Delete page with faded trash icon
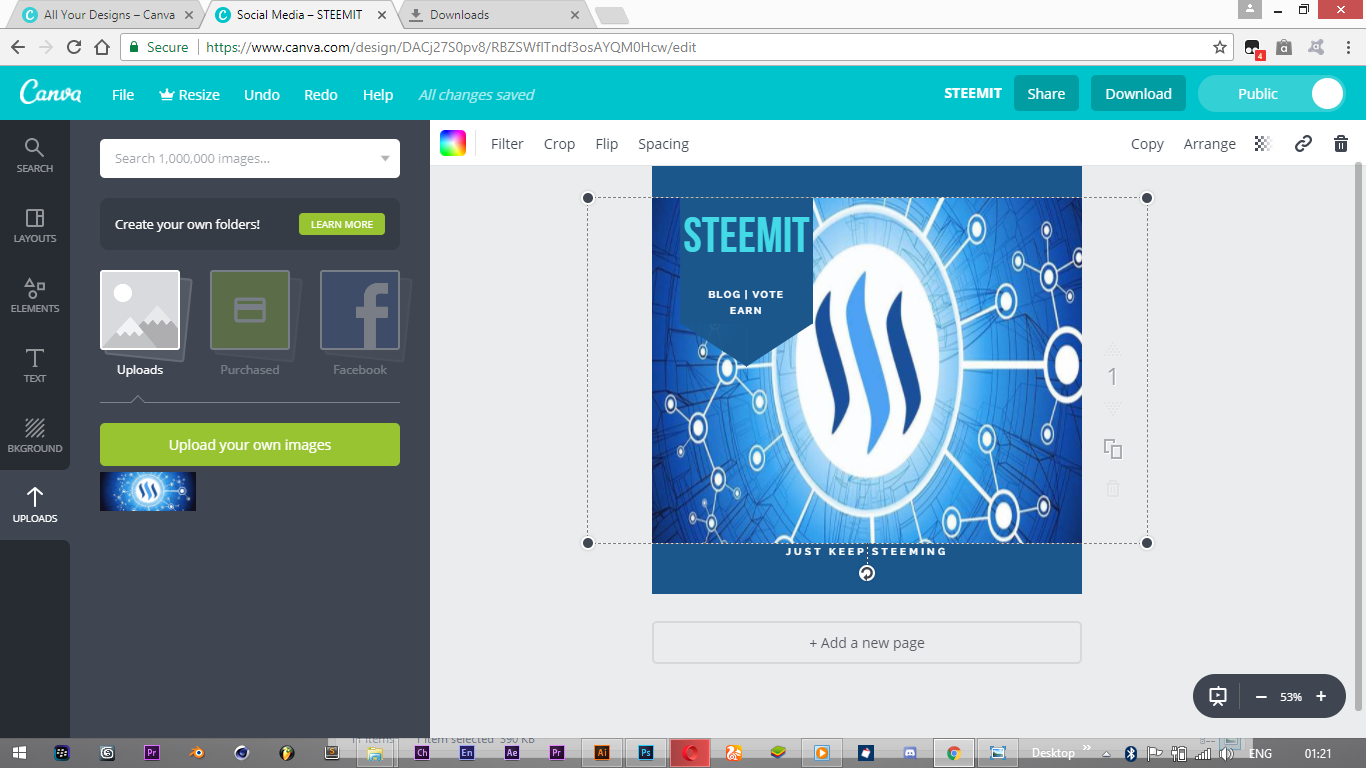Viewport: 1366px width, 768px height. click(1113, 489)
